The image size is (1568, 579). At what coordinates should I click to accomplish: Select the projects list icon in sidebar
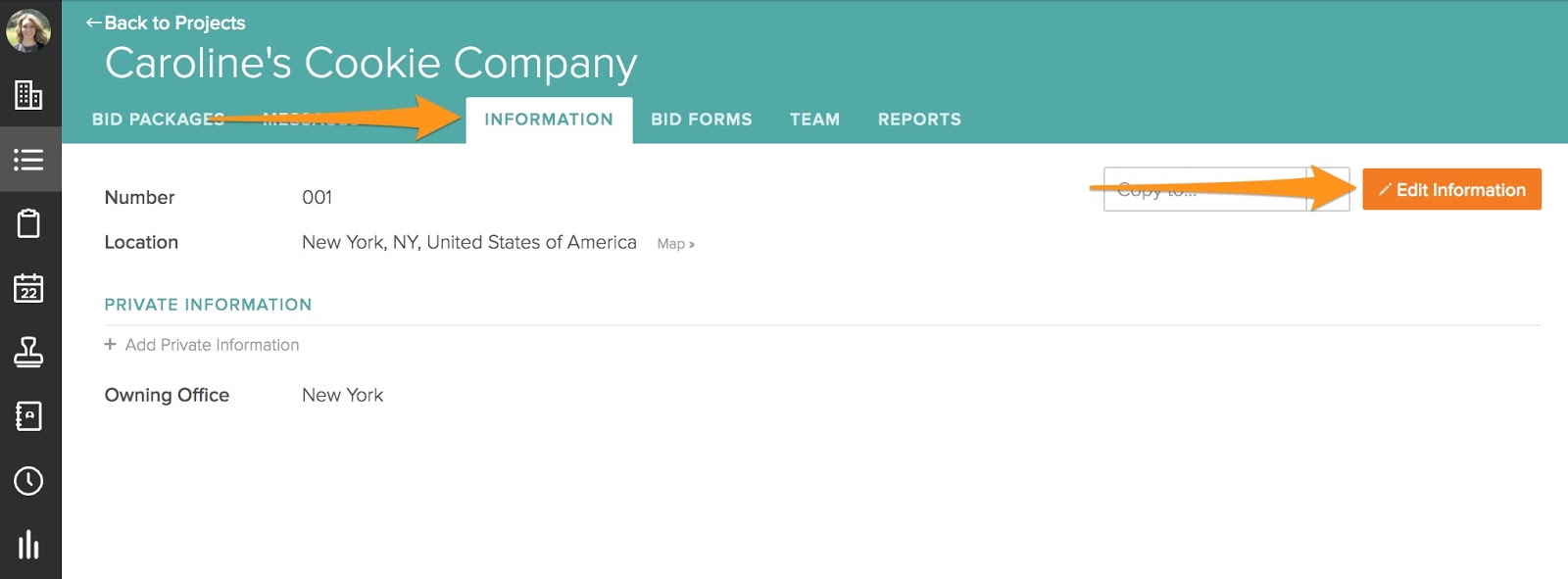tap(28, 159)
